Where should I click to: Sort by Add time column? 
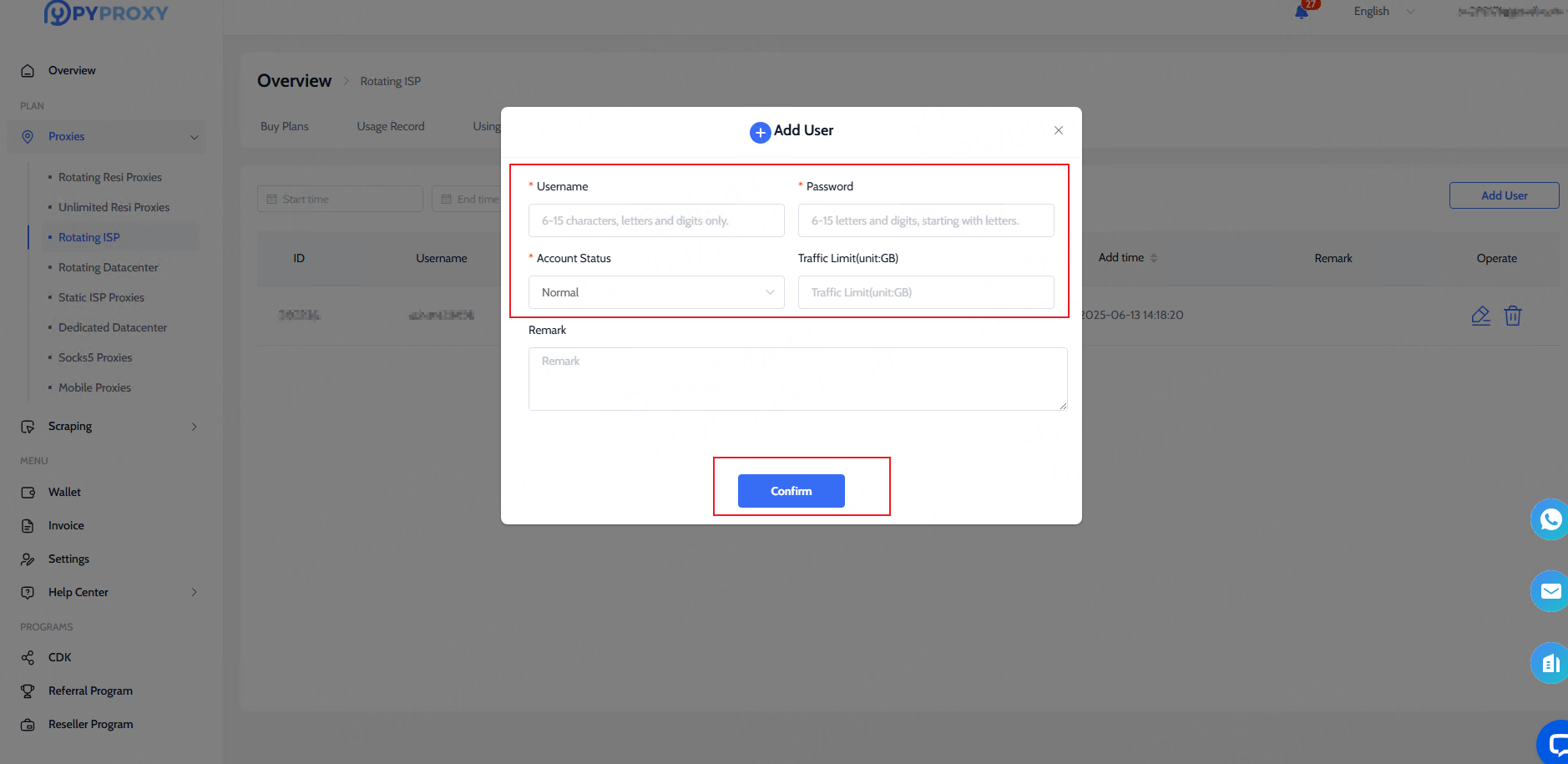click(x=1153, y=258)
